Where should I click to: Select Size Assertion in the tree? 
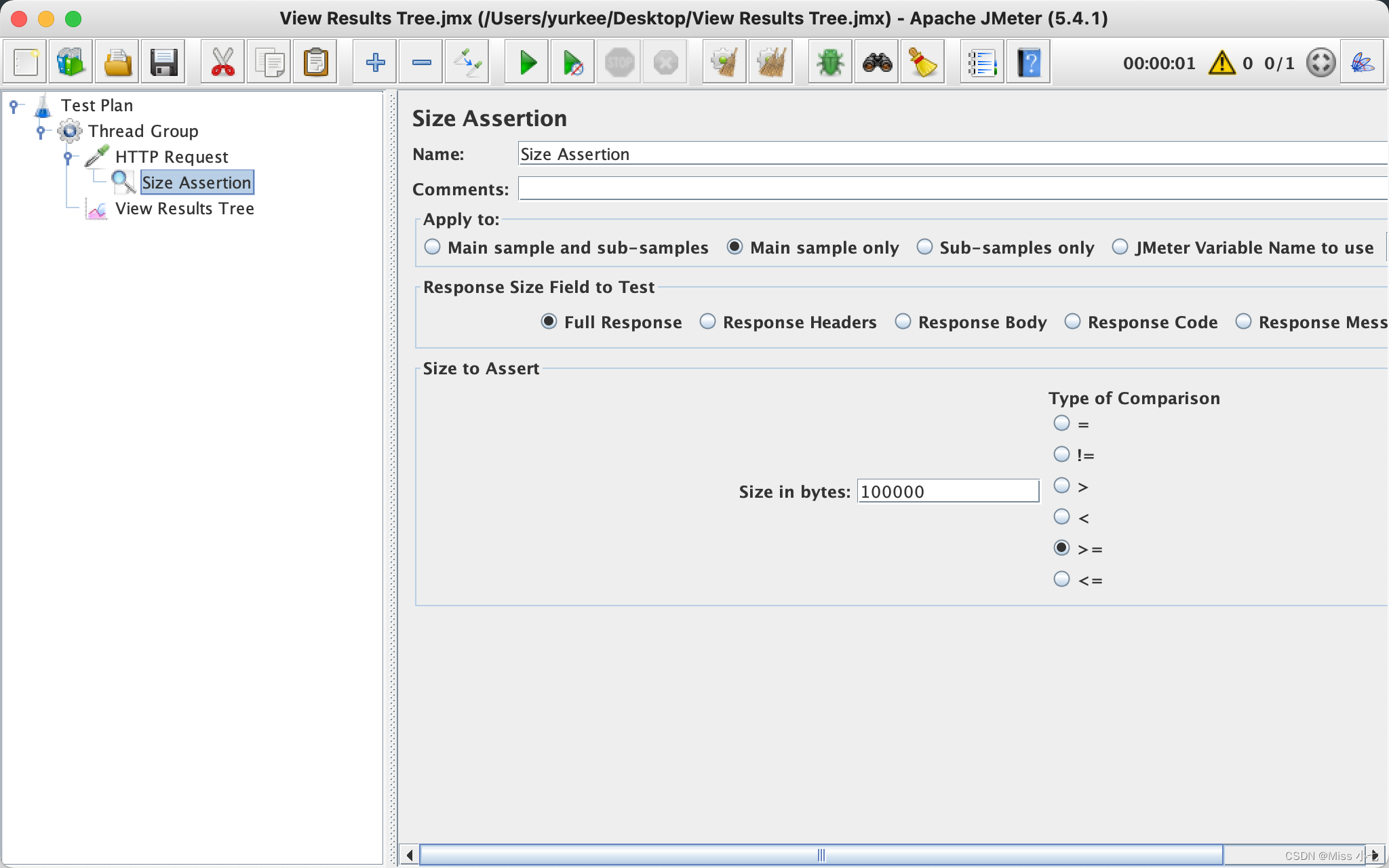197,183
